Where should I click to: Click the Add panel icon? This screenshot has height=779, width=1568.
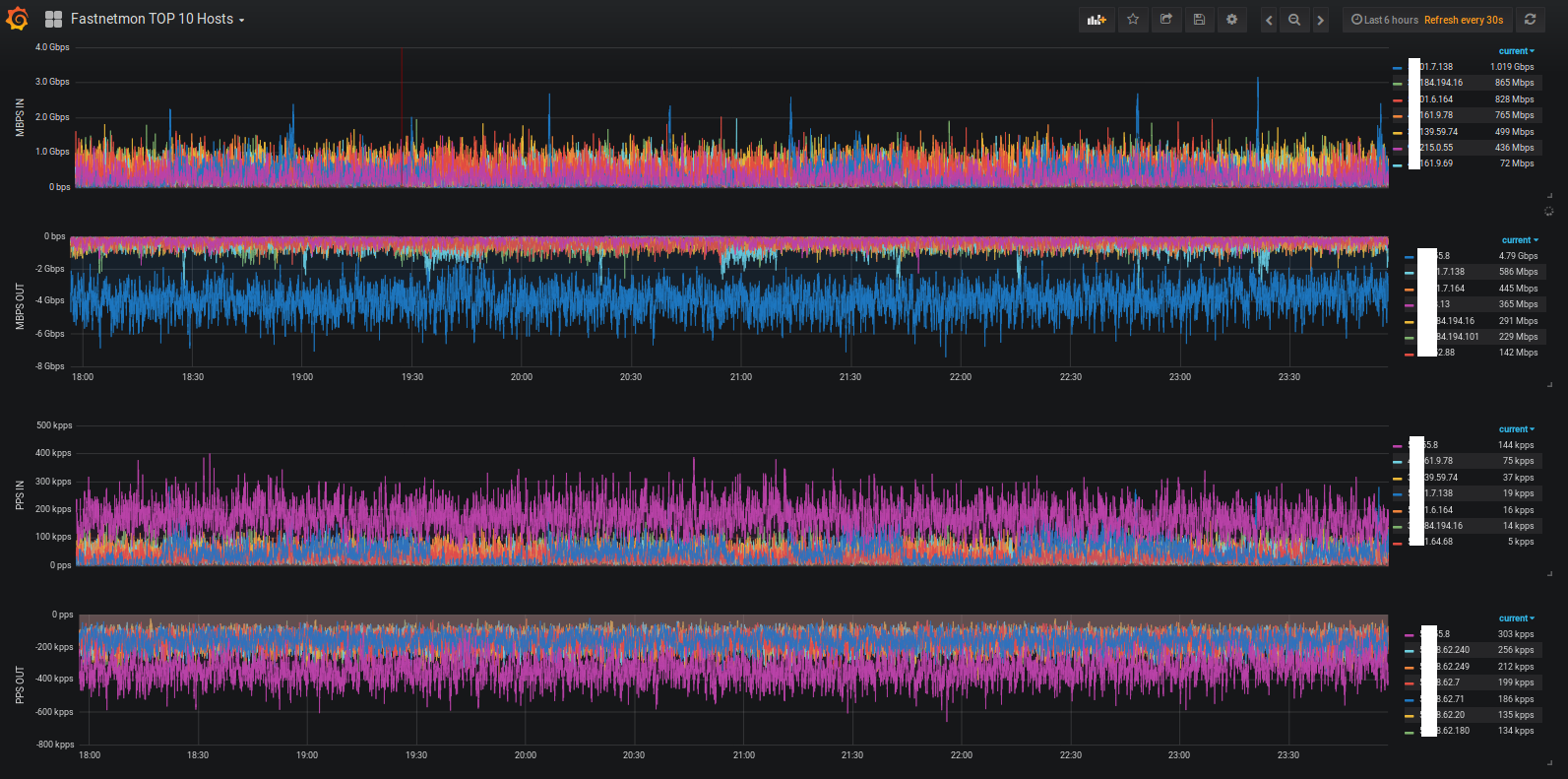1097,20
